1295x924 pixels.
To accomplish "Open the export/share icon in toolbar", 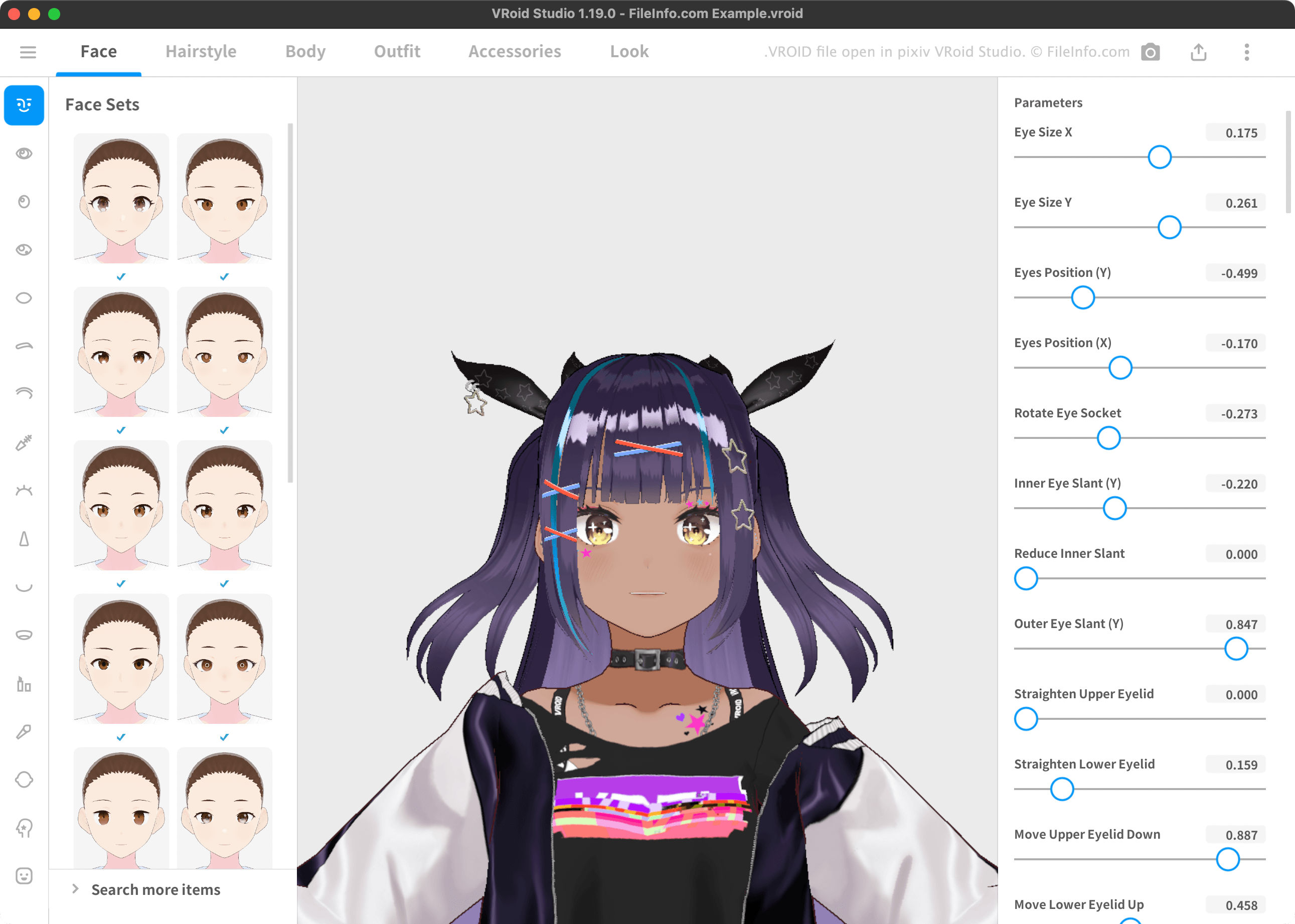I will coord(1199,52).
